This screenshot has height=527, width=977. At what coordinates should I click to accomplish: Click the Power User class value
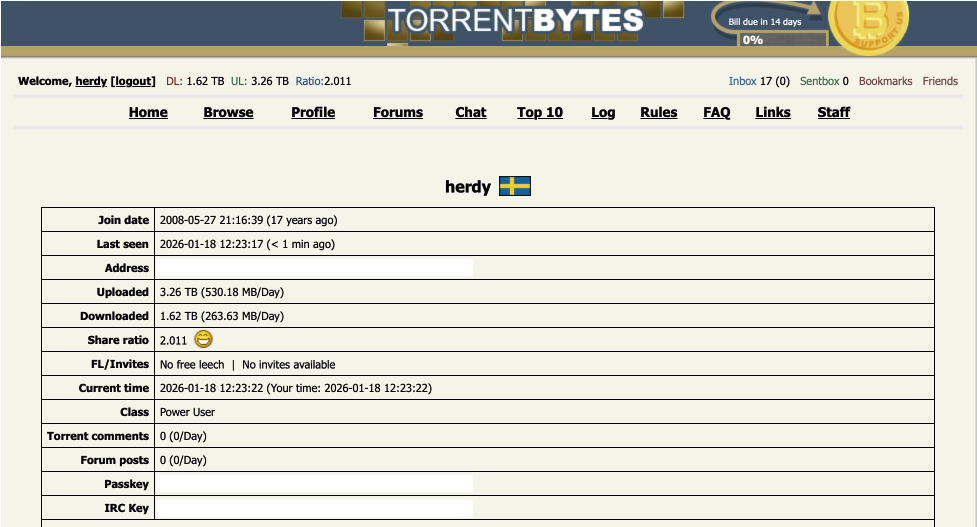pos(188,412)
